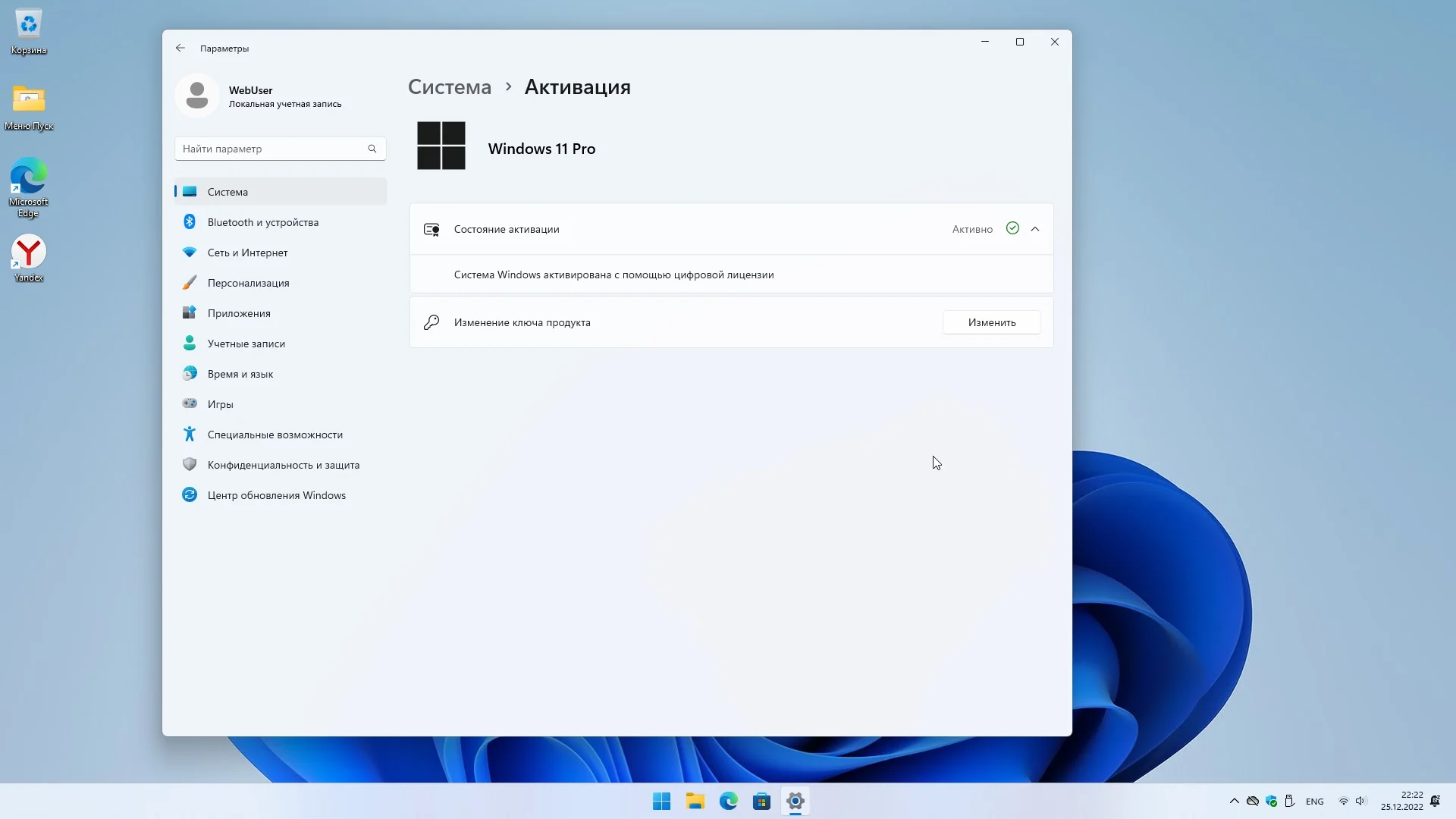Screen dimensions: 1456x819
Task: Switch ENG input language indicator
Action: (1314, 802)
